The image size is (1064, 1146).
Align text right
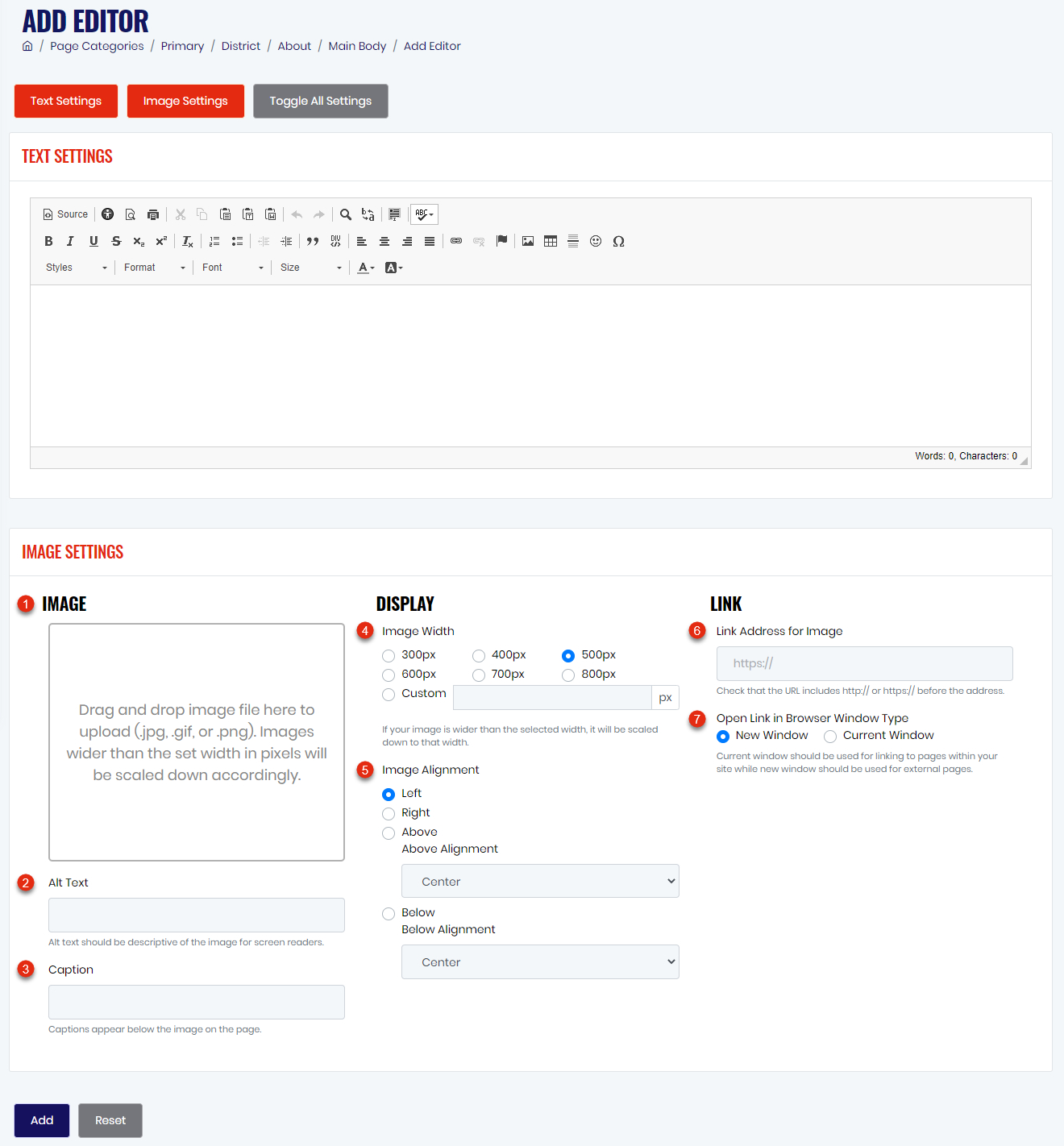(407, 241)
